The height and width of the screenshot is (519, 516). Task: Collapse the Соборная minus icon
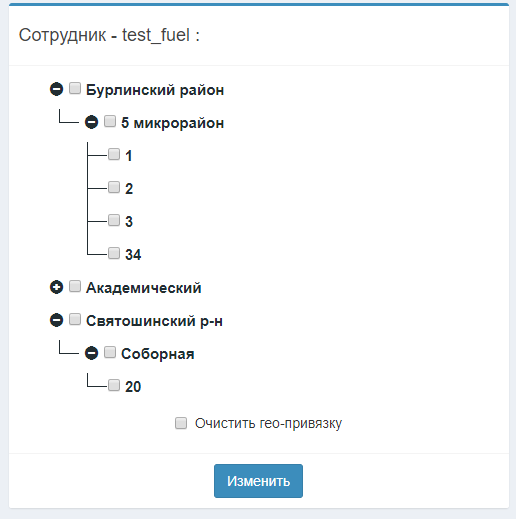click(91, 353)
